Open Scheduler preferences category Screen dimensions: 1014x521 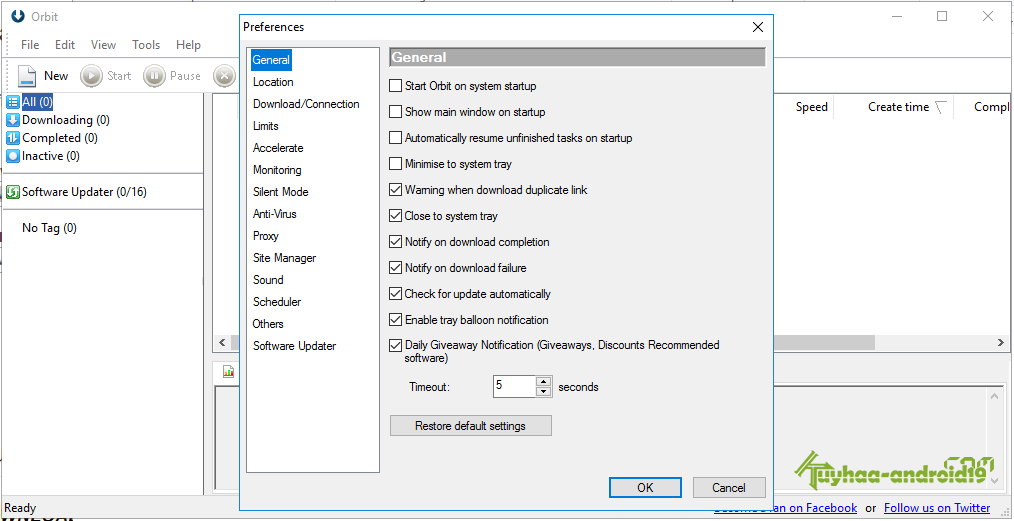click(x=277, y=302)
